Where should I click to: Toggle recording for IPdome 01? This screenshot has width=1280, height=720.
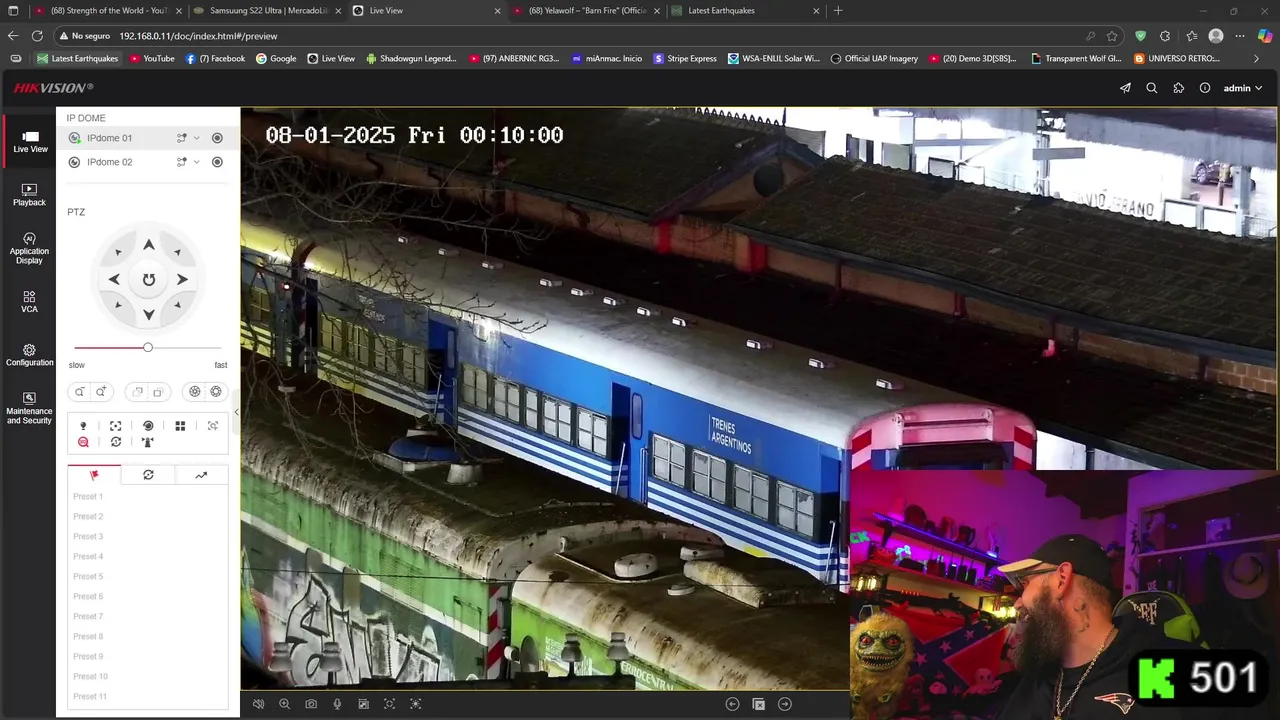pyautogui.click(x=217, y=138)
